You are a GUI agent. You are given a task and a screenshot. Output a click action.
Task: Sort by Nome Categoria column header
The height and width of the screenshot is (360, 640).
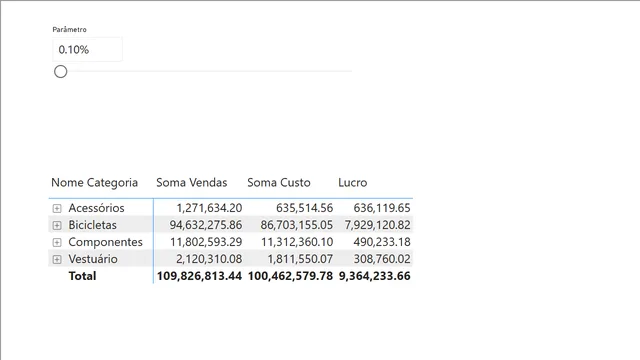(x=94, y=182)
